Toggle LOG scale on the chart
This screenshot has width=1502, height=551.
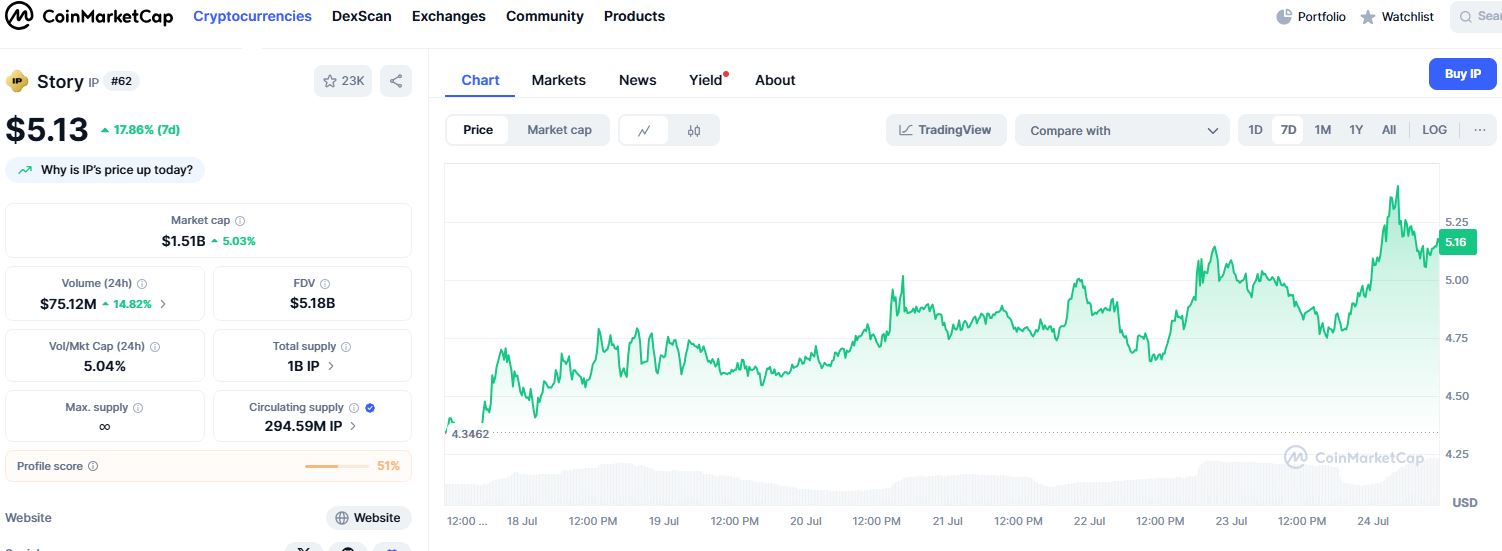tap(1434, 130)
